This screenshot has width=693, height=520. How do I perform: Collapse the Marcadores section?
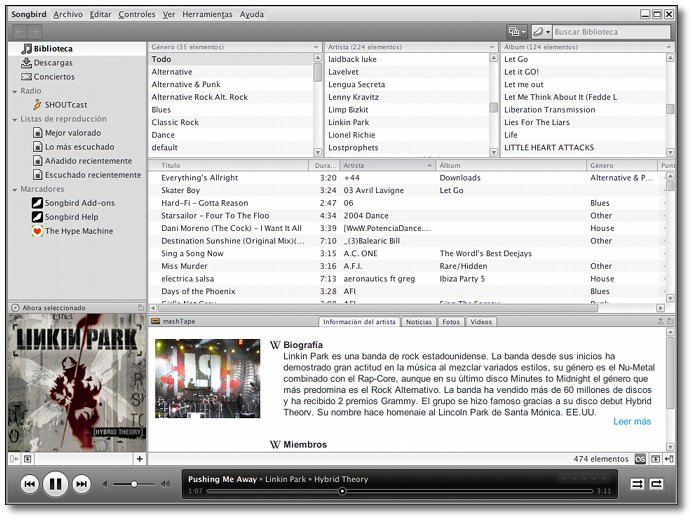(15, 190)
